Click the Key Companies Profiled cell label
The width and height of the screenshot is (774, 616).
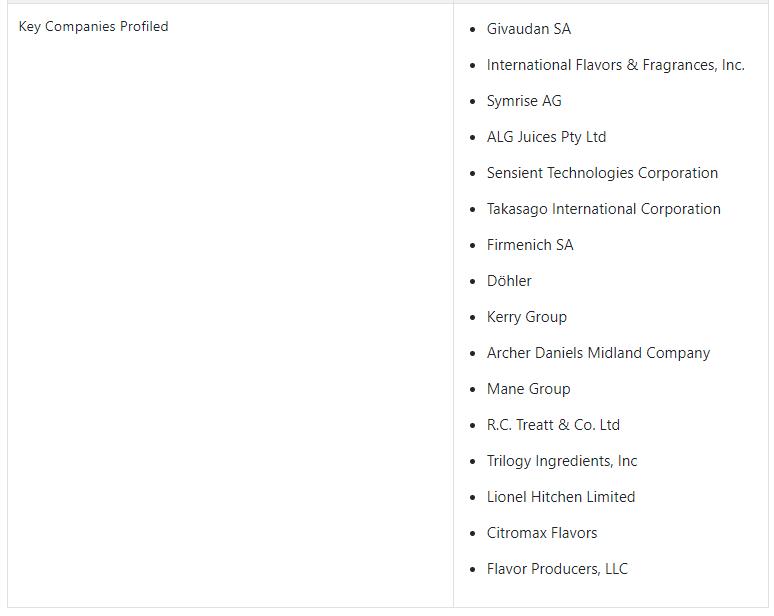pyautogui.click(x=93, y=27)
